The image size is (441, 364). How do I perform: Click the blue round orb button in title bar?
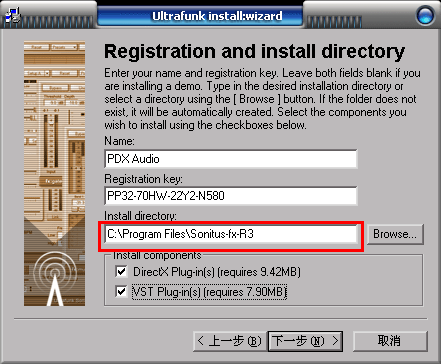(x=425, y=16)
